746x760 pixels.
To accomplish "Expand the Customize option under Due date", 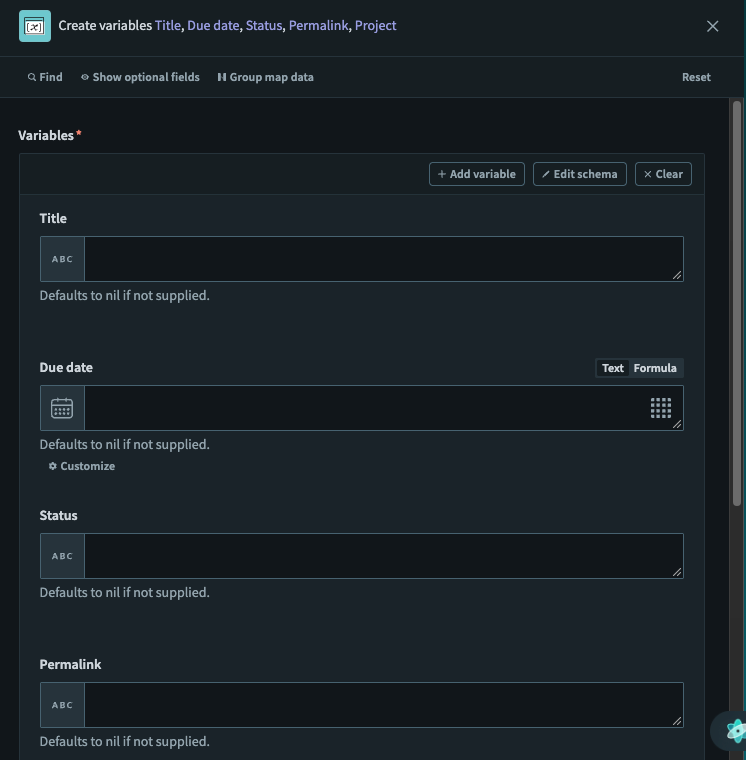I will pyautogui.click(x=82, y=466).
